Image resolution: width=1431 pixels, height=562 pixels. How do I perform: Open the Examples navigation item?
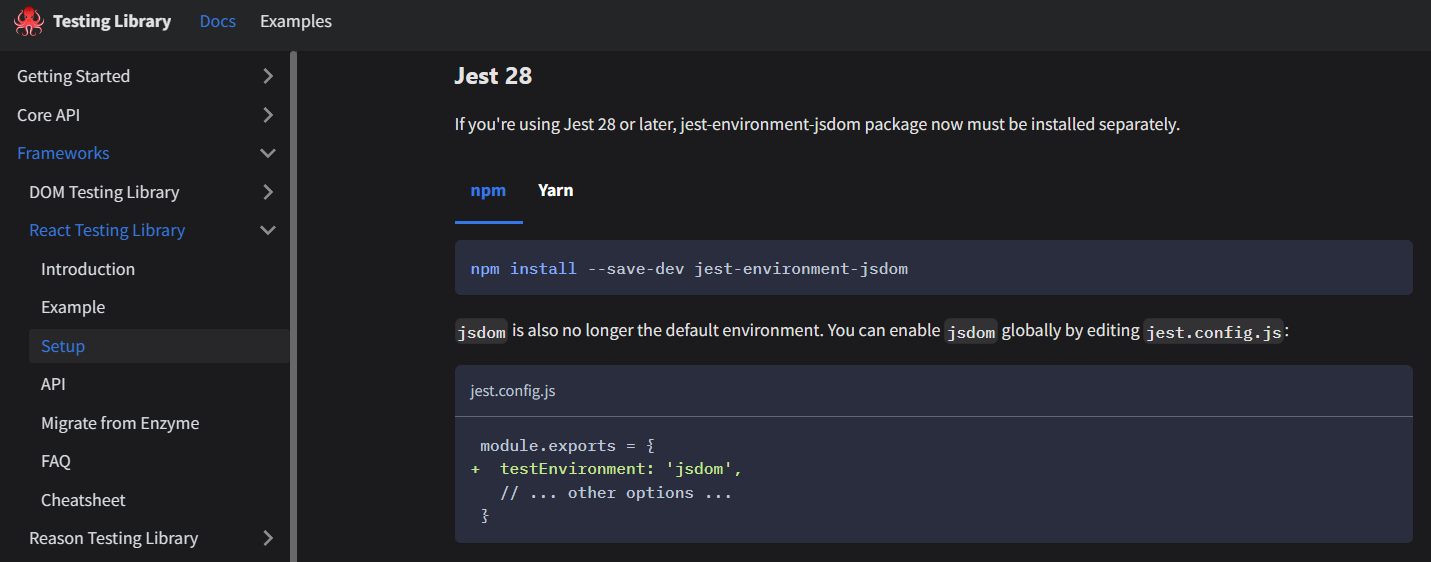[296, 21]
